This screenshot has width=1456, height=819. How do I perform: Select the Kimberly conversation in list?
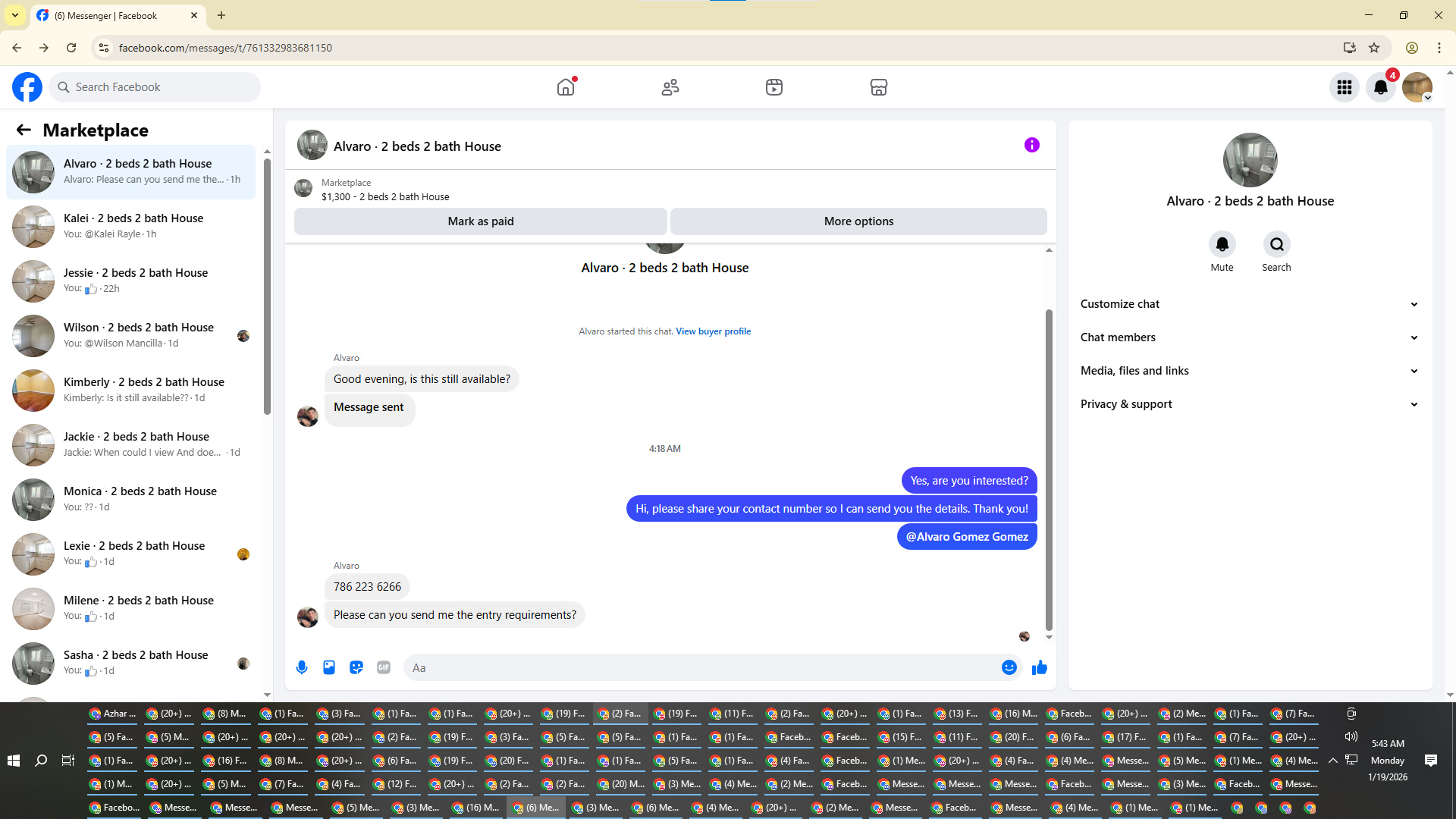tap(133, 390)
